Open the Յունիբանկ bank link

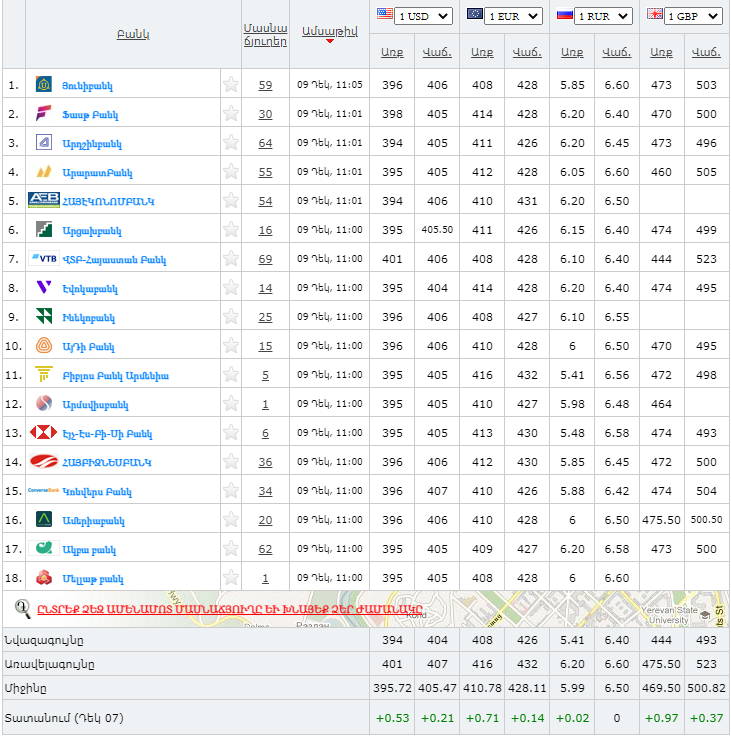tap(87, 86)
